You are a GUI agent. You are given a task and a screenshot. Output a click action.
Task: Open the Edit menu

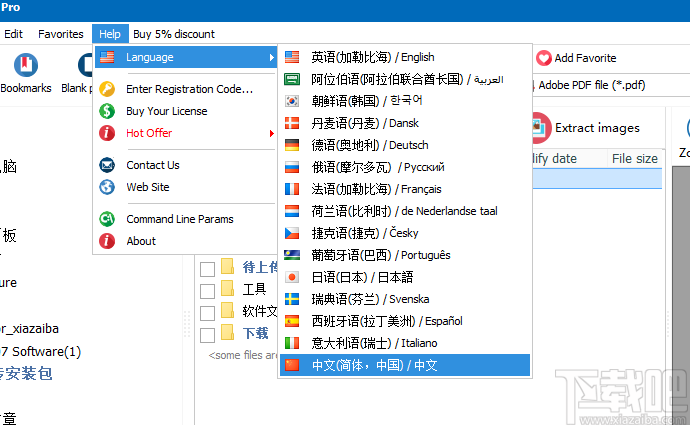click(x=13, y=34)
